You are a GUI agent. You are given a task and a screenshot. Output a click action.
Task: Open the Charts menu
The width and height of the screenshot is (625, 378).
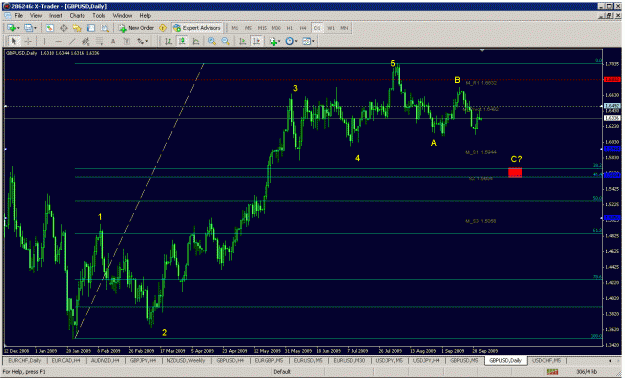pos(77,16)
